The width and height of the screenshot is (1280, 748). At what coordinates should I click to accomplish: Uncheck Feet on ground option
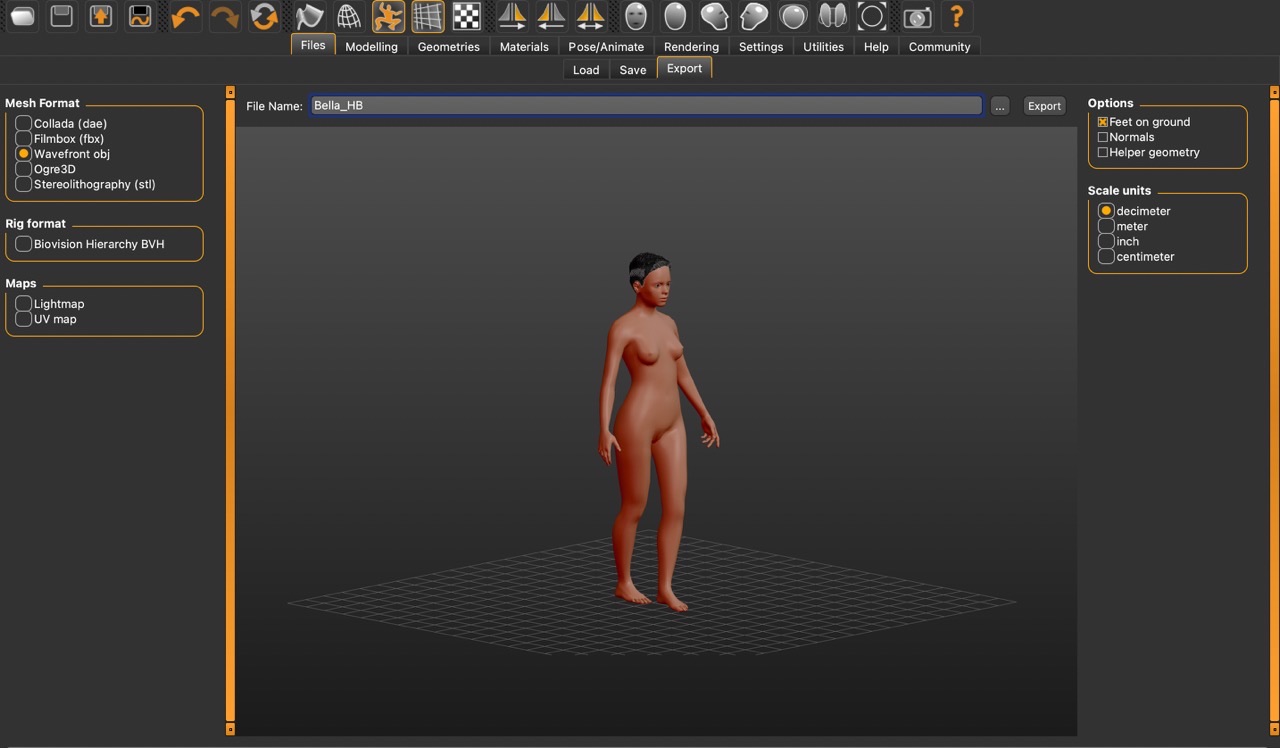click(1103, 122)
